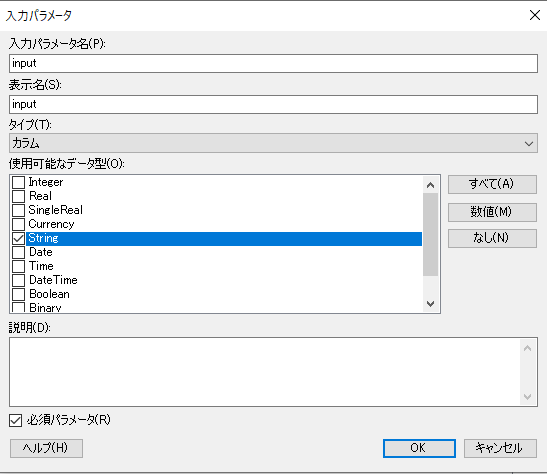Image resolution: width=547 pixels, height=474 pixels.
Task: Click the data type list scroll-up arrow
Action: point(430,185)
